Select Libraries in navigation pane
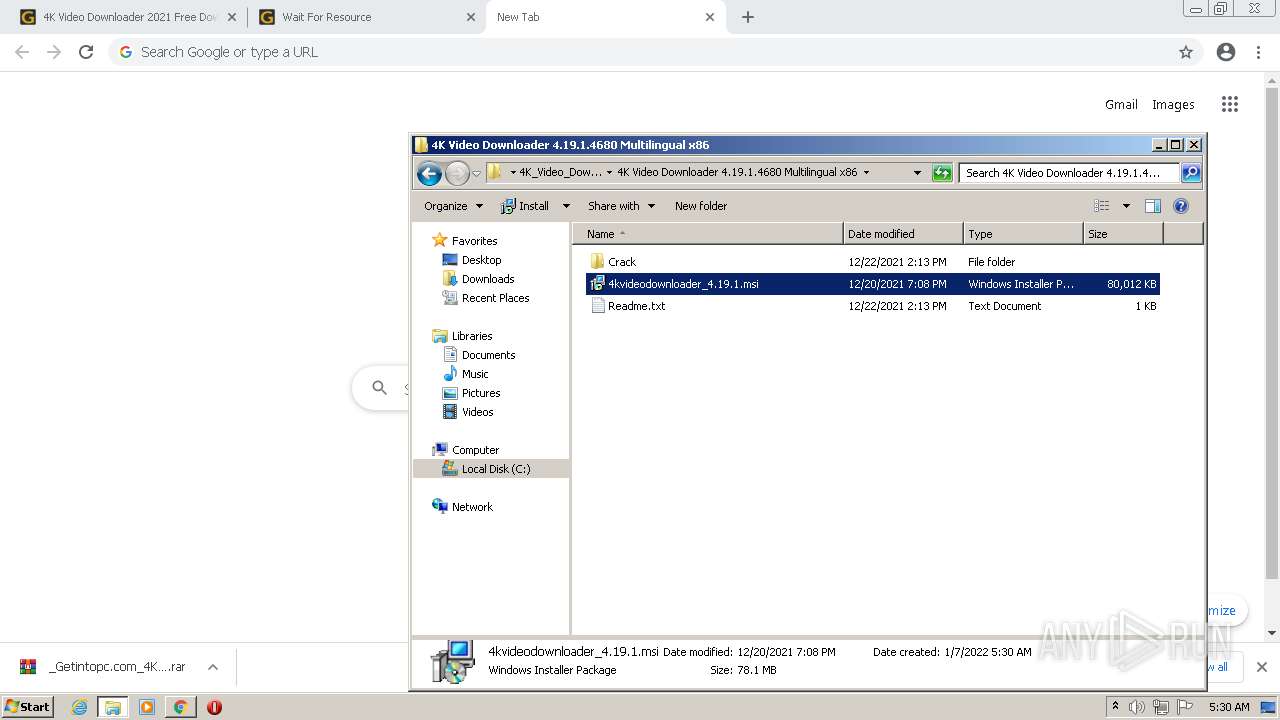The image size is (1280, 720). (x=472, y=336)
